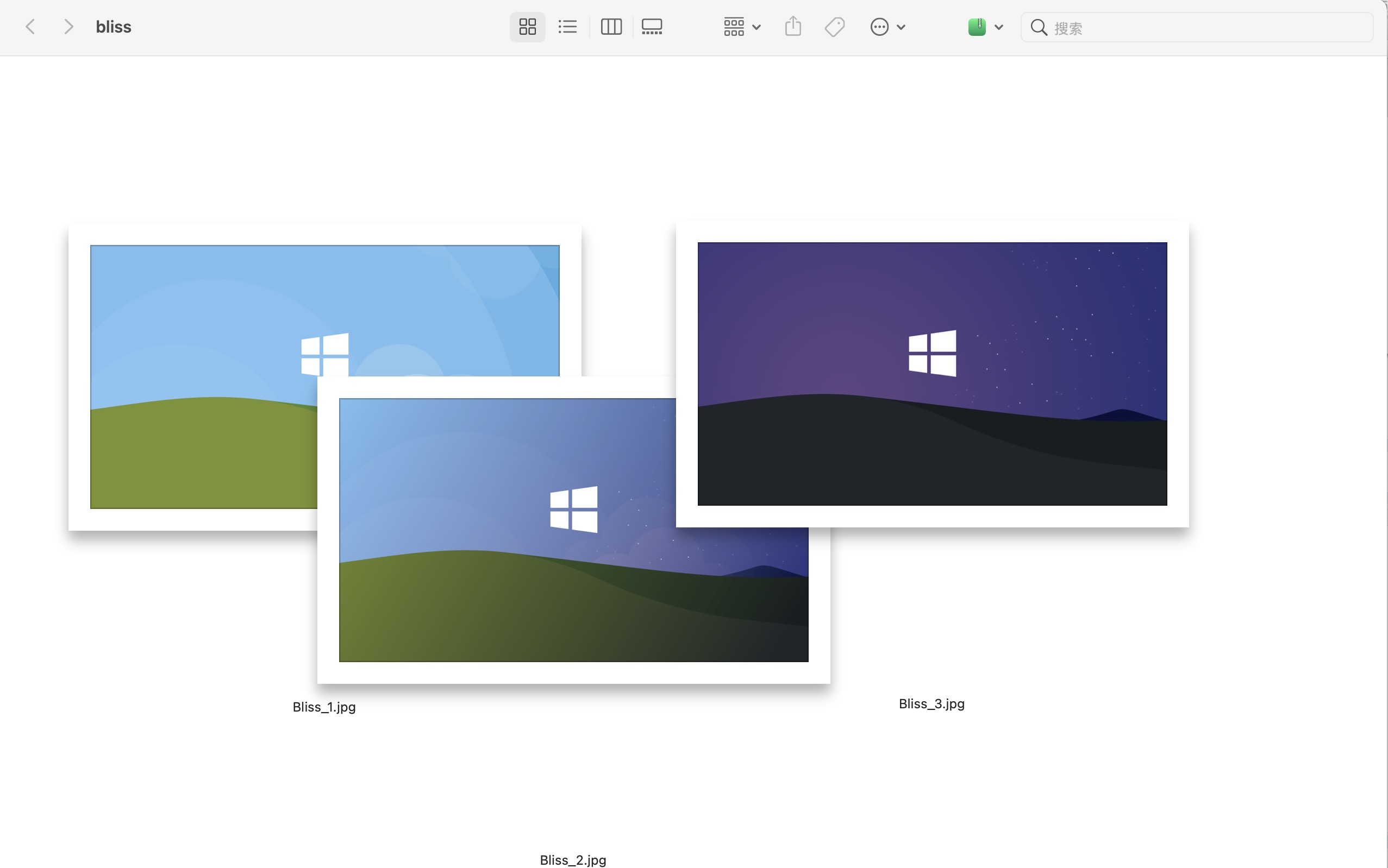Screen dimensions: 1388x868
Task: Go forward with the right arrow
Action: pyautogui.click(x=68, y=27)
